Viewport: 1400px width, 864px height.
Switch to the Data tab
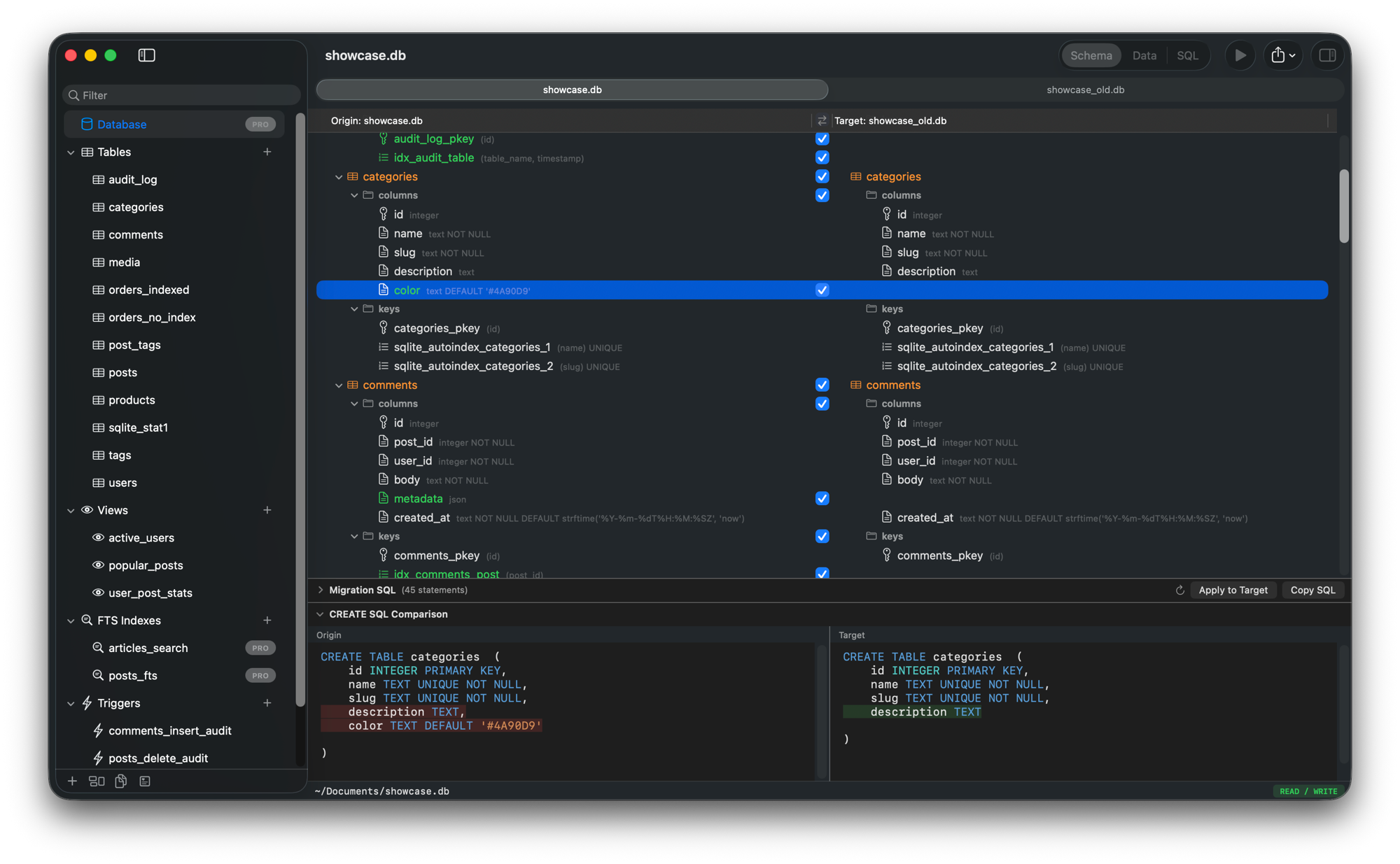click(1144, 55)
